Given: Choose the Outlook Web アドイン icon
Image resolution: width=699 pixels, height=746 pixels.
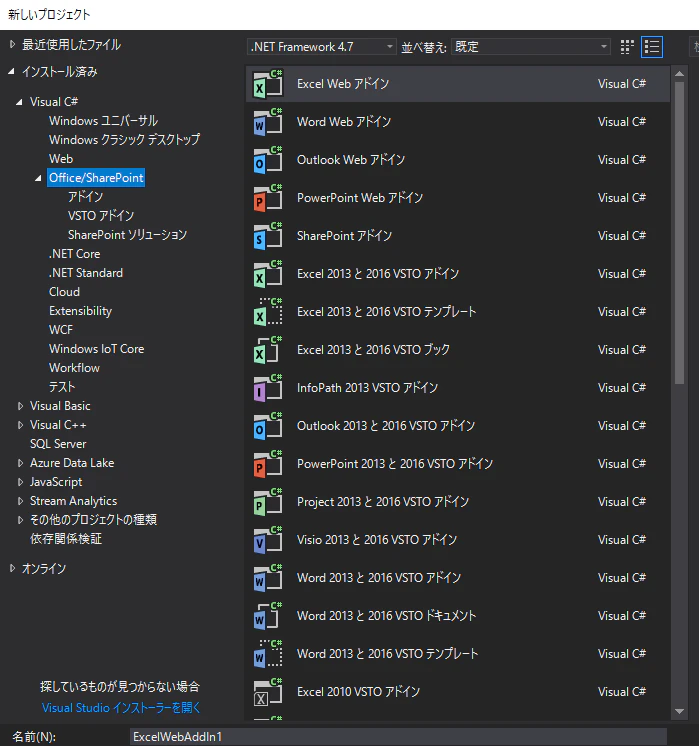Looking at the screenshot, I should pyautogui.click(x=268, y=160).
